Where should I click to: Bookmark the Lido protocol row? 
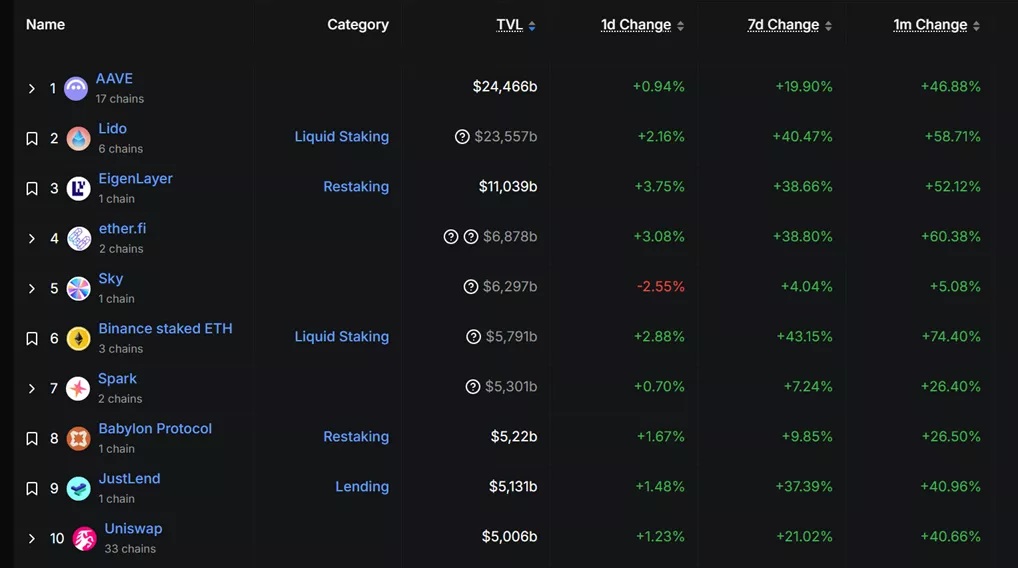pos(32,138)
